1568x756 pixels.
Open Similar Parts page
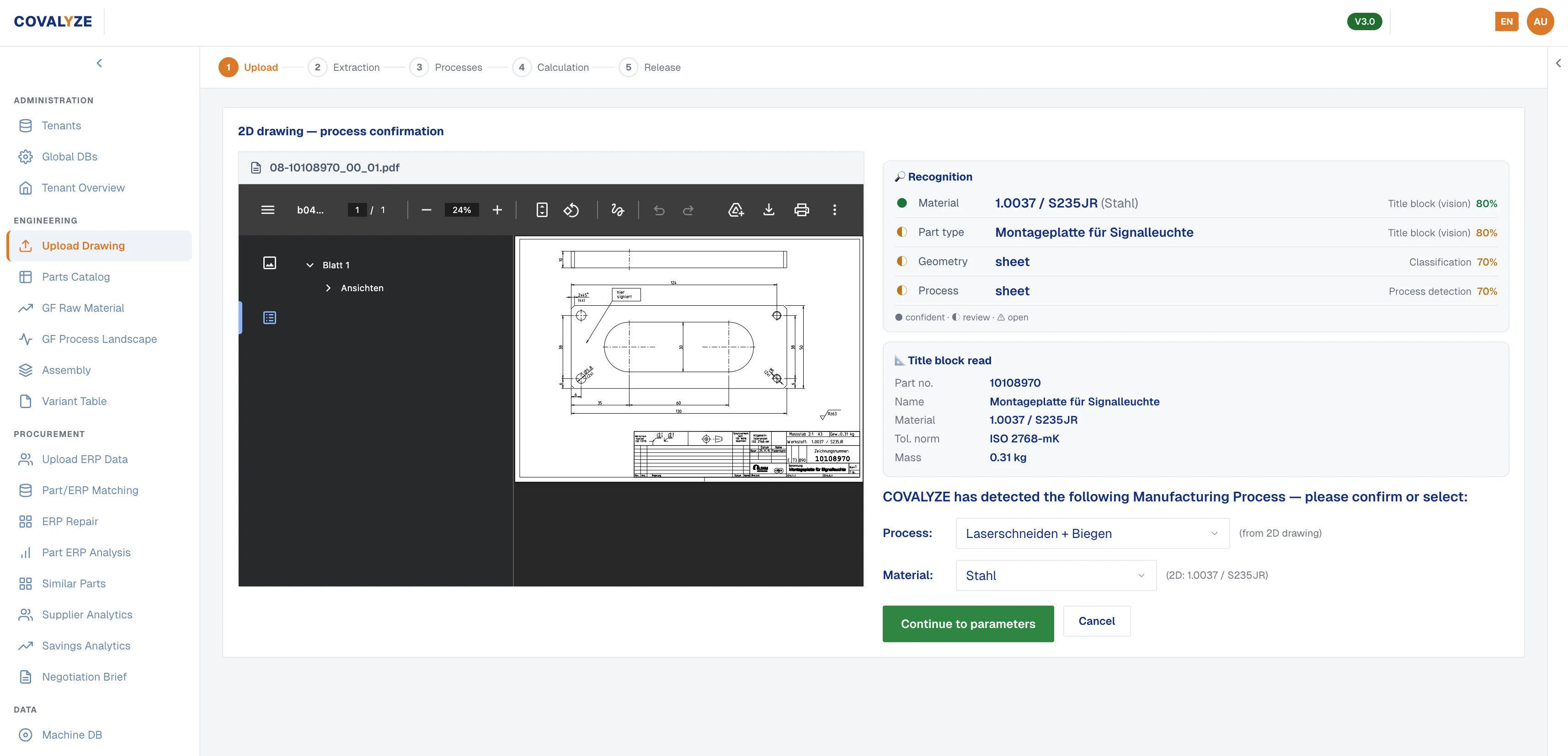(x=99, y=584)
